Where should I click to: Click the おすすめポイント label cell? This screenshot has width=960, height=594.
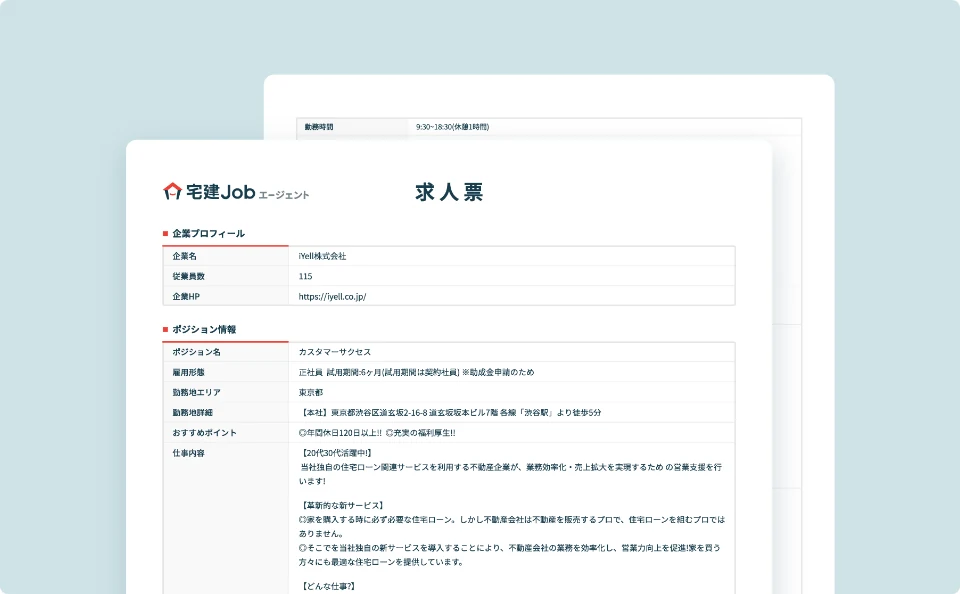(225, 433)
